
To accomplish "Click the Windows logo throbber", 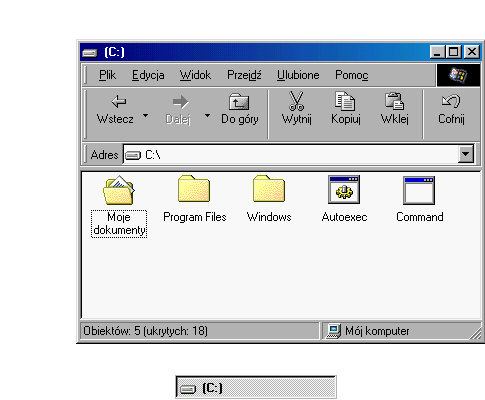I will 458,75.
